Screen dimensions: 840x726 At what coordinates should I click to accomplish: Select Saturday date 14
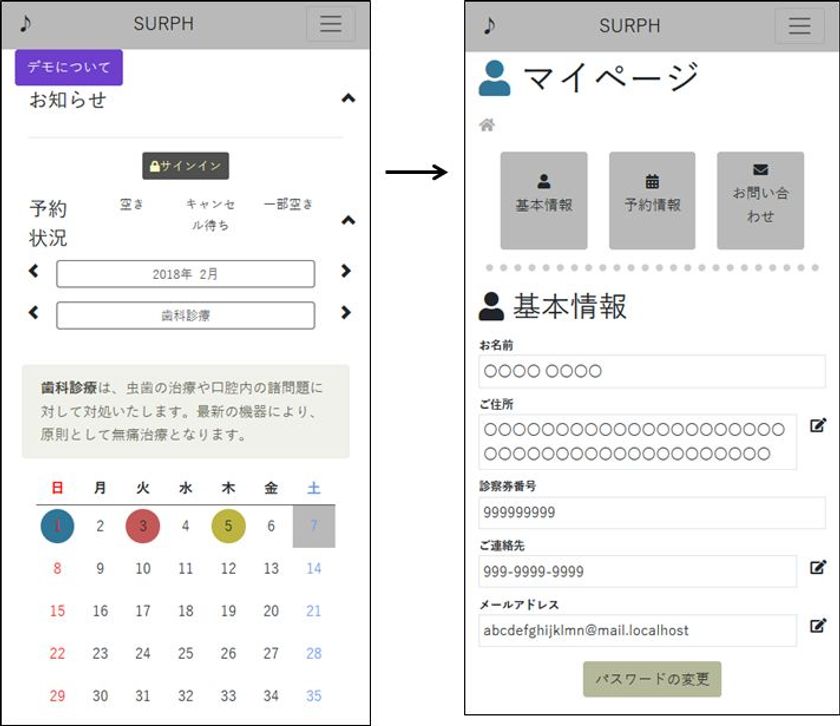(314, 568)
